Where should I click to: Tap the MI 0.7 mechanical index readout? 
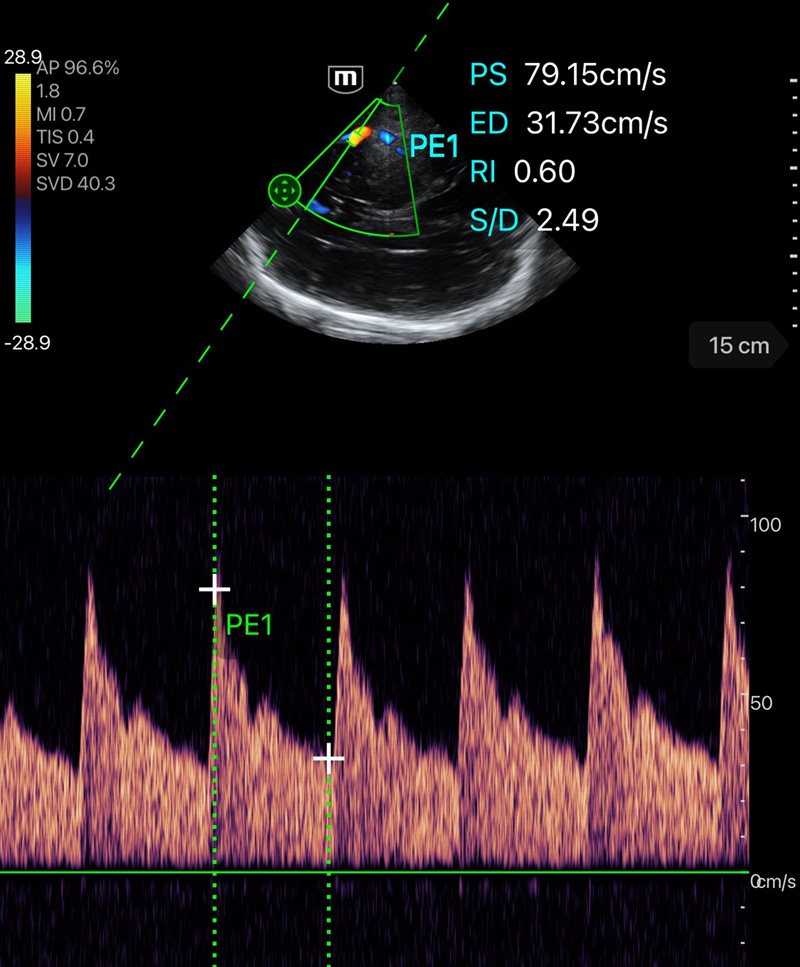(x=58, y=113)
